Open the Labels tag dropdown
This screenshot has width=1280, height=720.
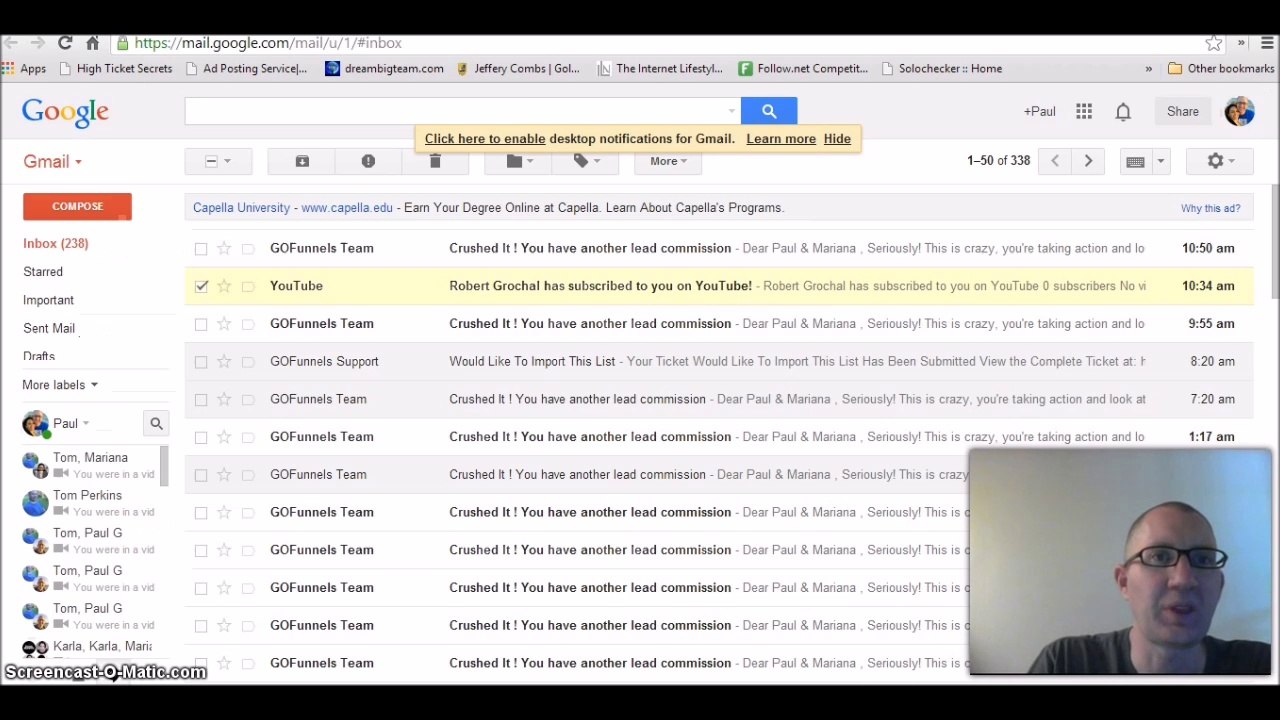coord(586,161)
